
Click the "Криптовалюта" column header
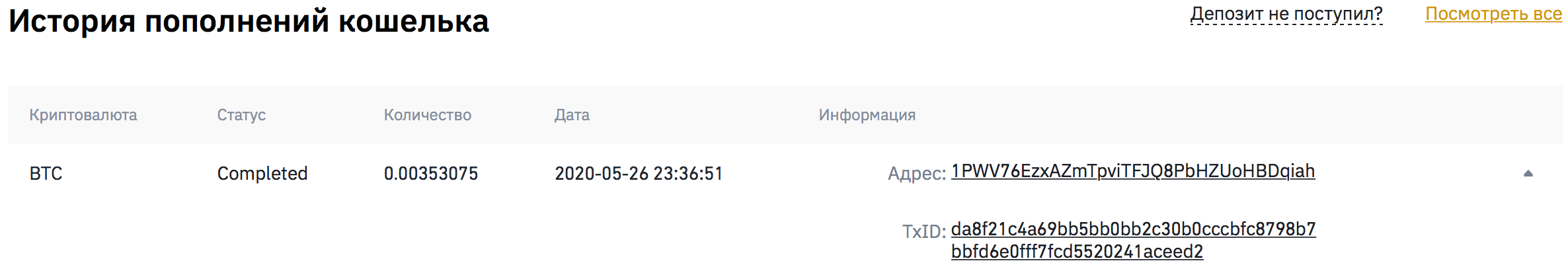[x=83, y=115]
